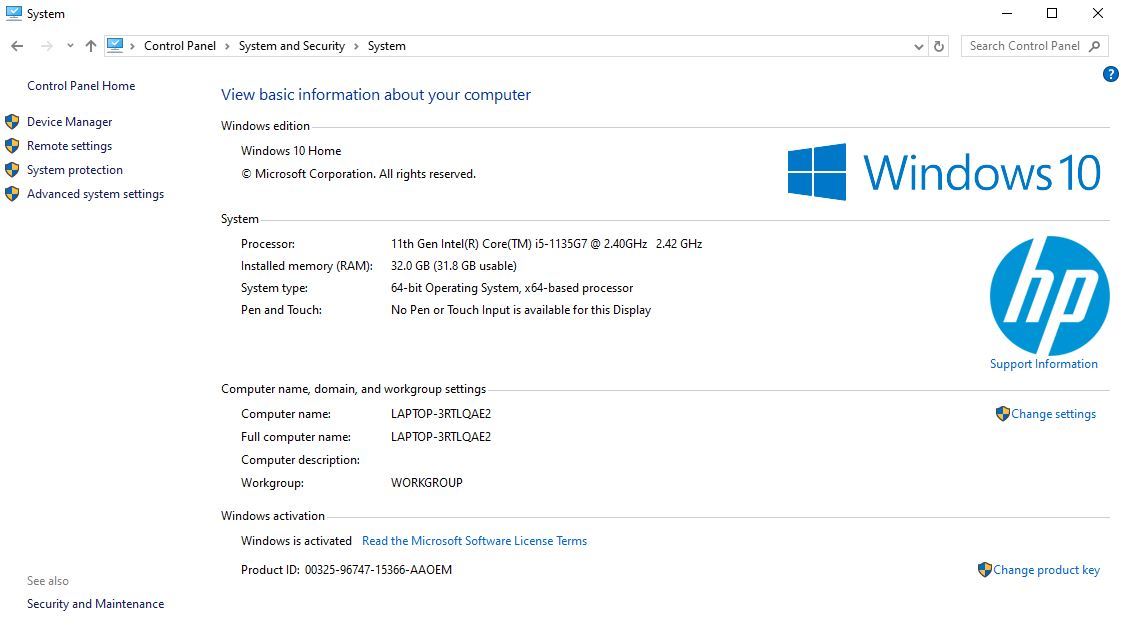Read the Microsoft Software License Terms
This screenshot has height=631, width=1121.
[x=474, y=541]
